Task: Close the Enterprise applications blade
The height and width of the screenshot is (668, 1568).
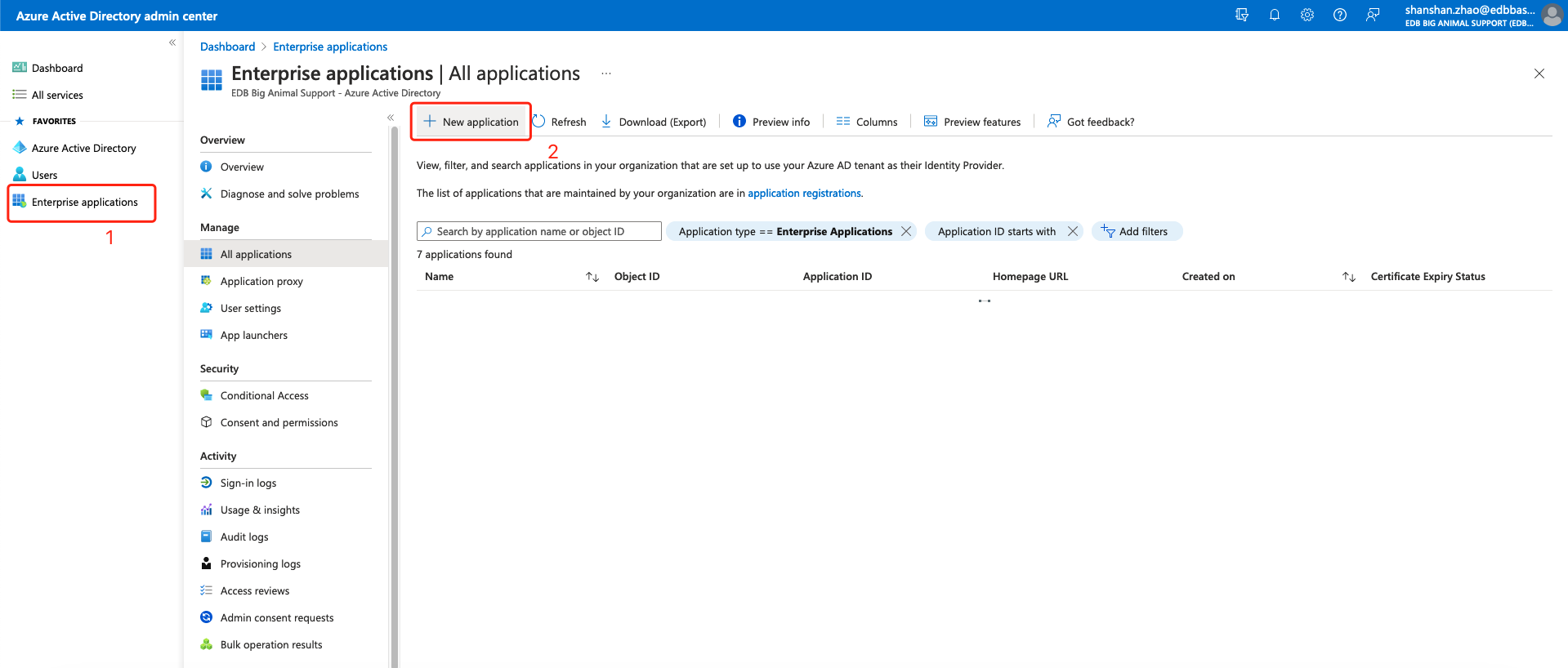Action: click(1539, 73)
